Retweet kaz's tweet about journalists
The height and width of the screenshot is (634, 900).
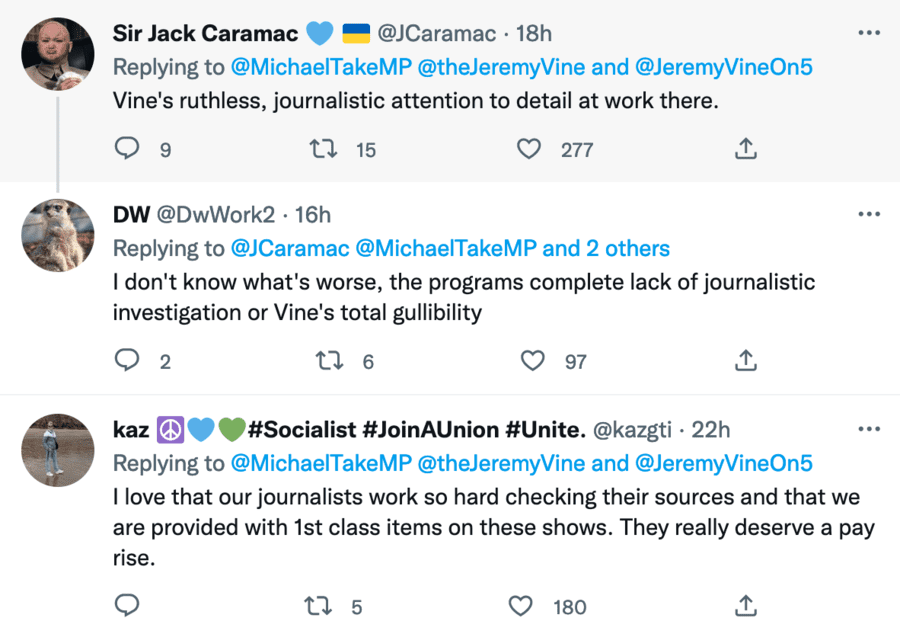tap(317, 606)
